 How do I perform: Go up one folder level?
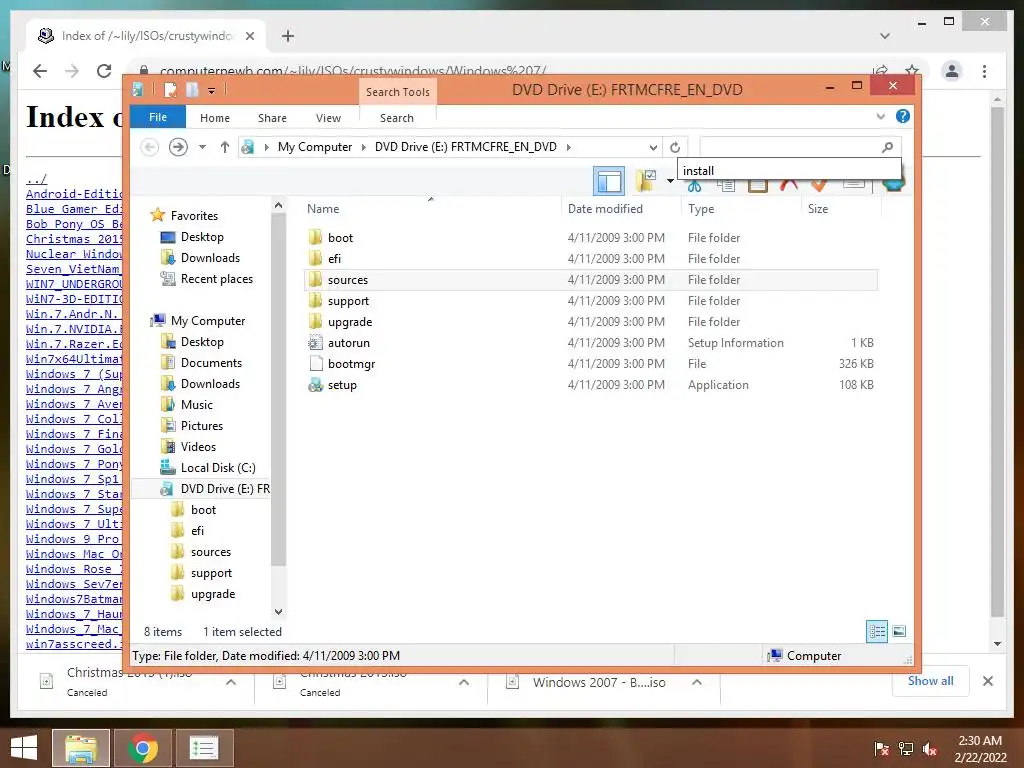225,147
